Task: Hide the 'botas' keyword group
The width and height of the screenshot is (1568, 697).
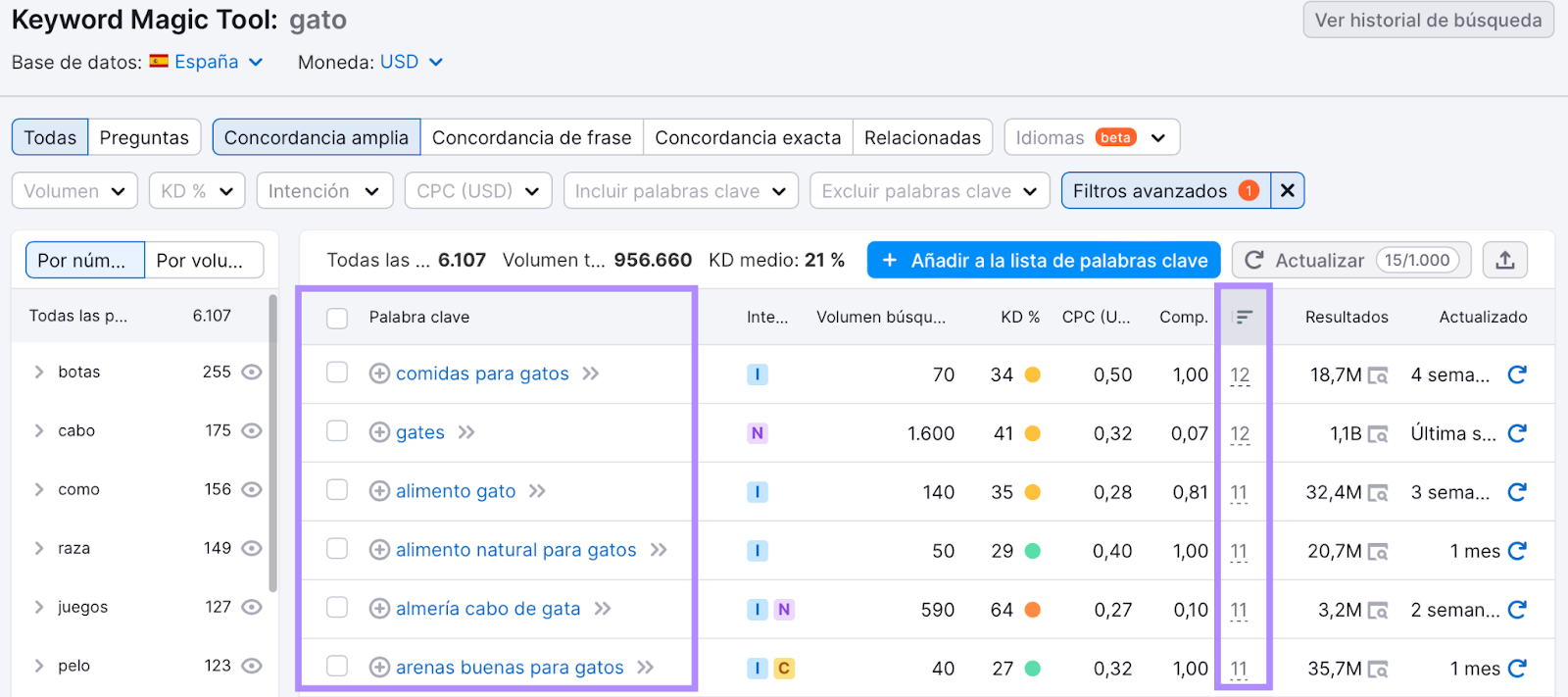Action: pos(252,373)
